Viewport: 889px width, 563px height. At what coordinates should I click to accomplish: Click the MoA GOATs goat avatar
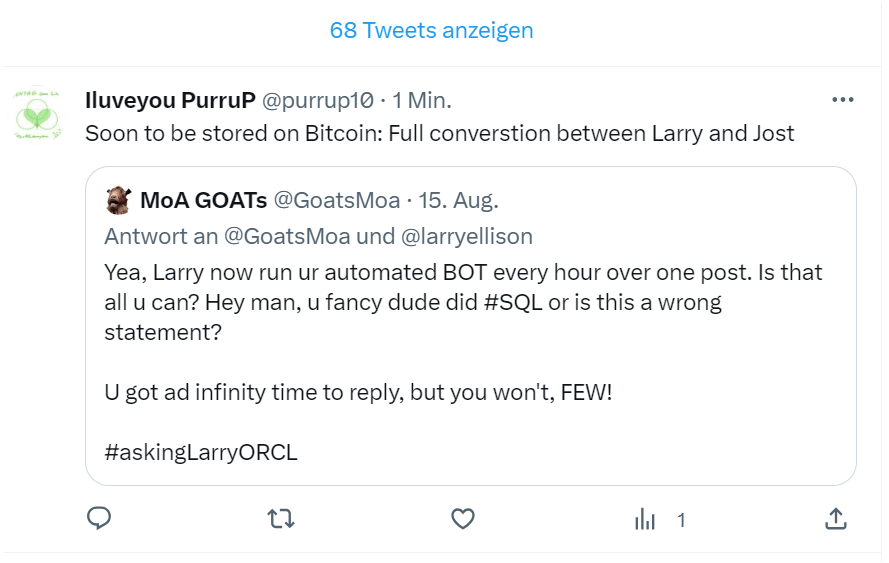pos(119,200)
